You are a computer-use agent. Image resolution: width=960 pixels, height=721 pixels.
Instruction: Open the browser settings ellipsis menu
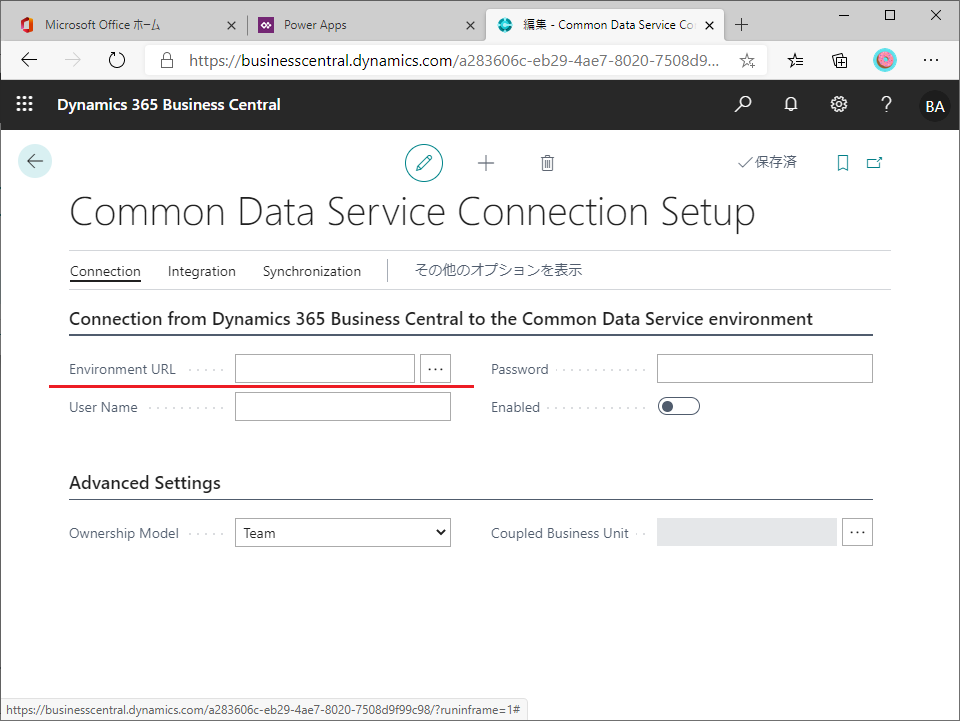coord(931,60)
